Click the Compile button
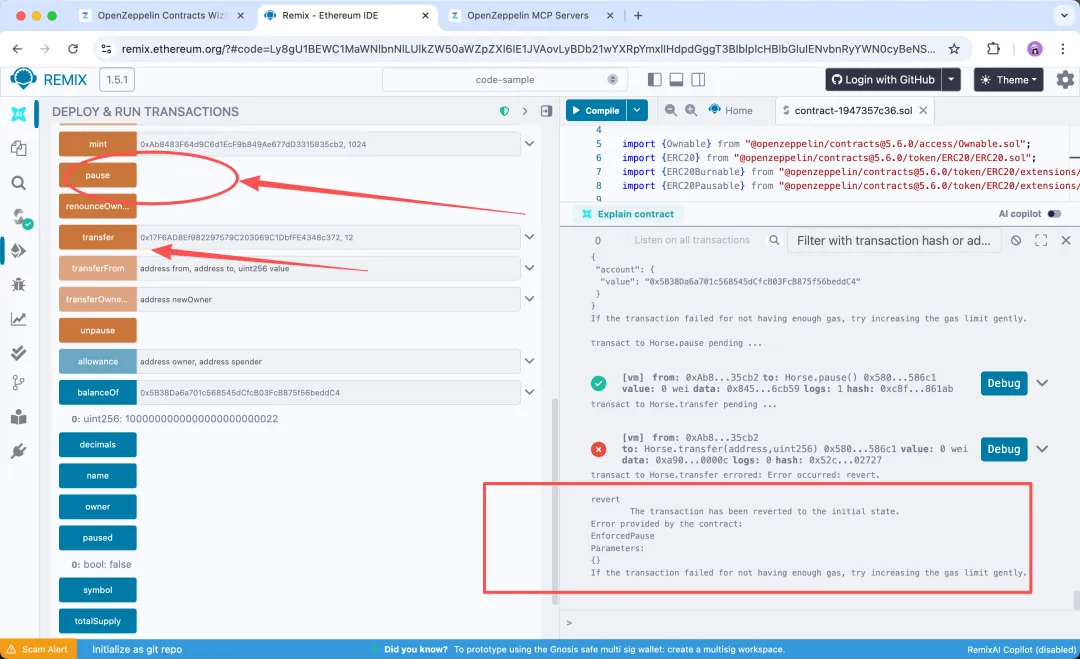 pos(596,110)
